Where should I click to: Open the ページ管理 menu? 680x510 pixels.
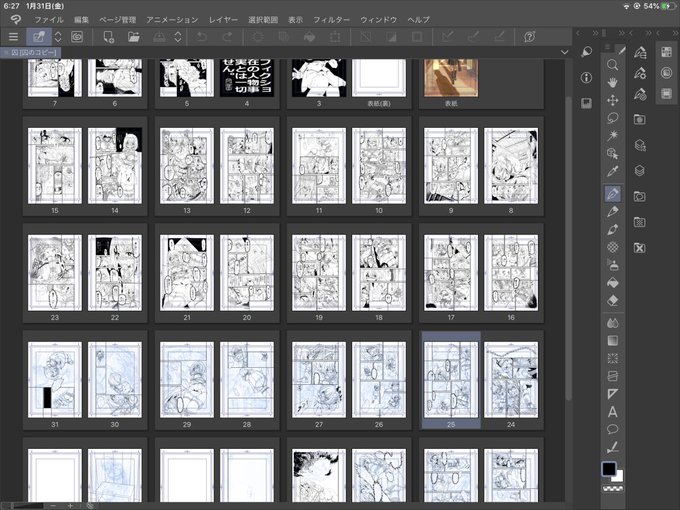tap(118, 20)
